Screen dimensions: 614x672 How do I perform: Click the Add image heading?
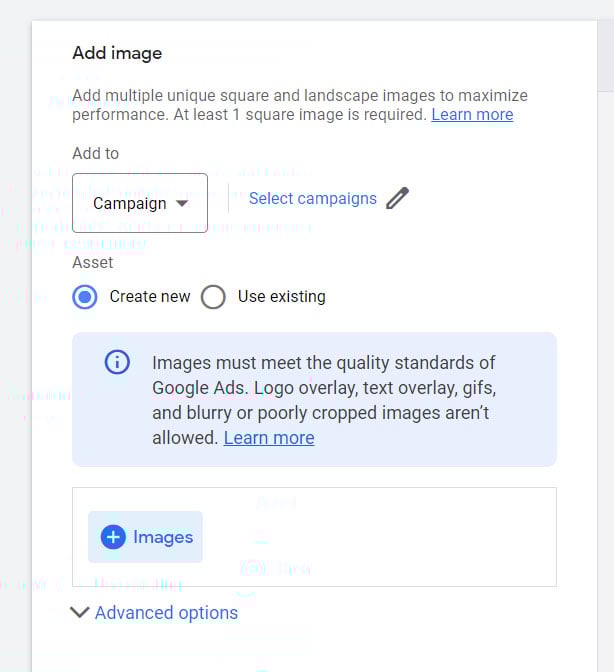(x=117, y=53)
